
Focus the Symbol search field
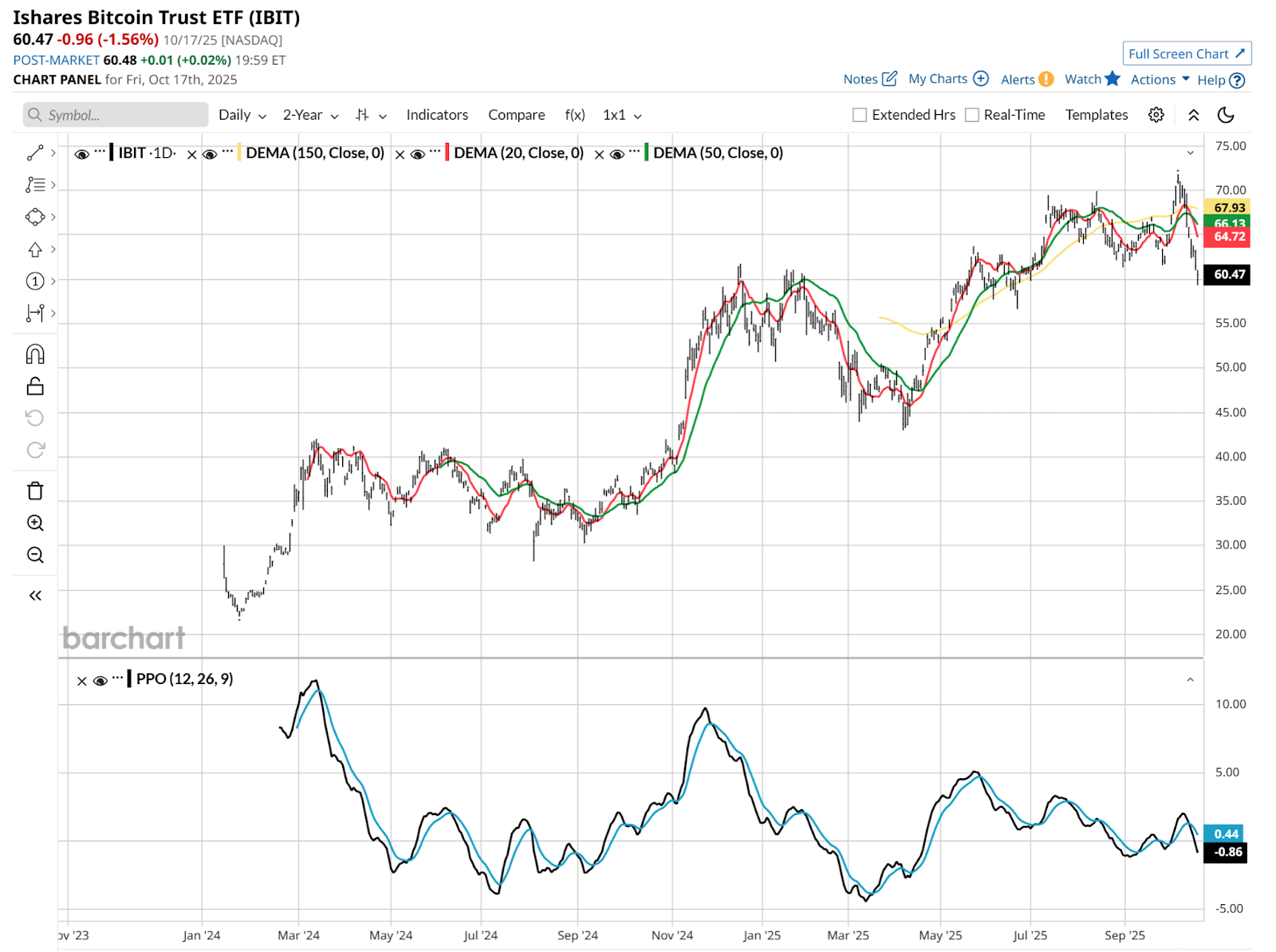(116, 115)
